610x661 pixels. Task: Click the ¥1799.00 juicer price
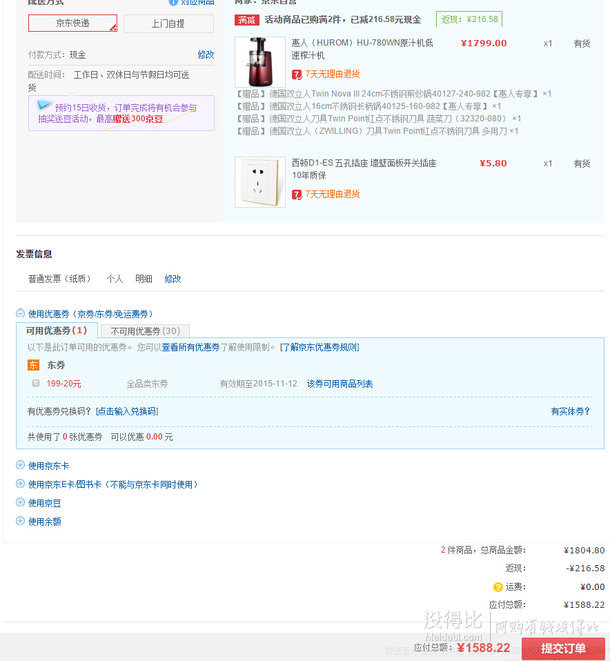484,43
